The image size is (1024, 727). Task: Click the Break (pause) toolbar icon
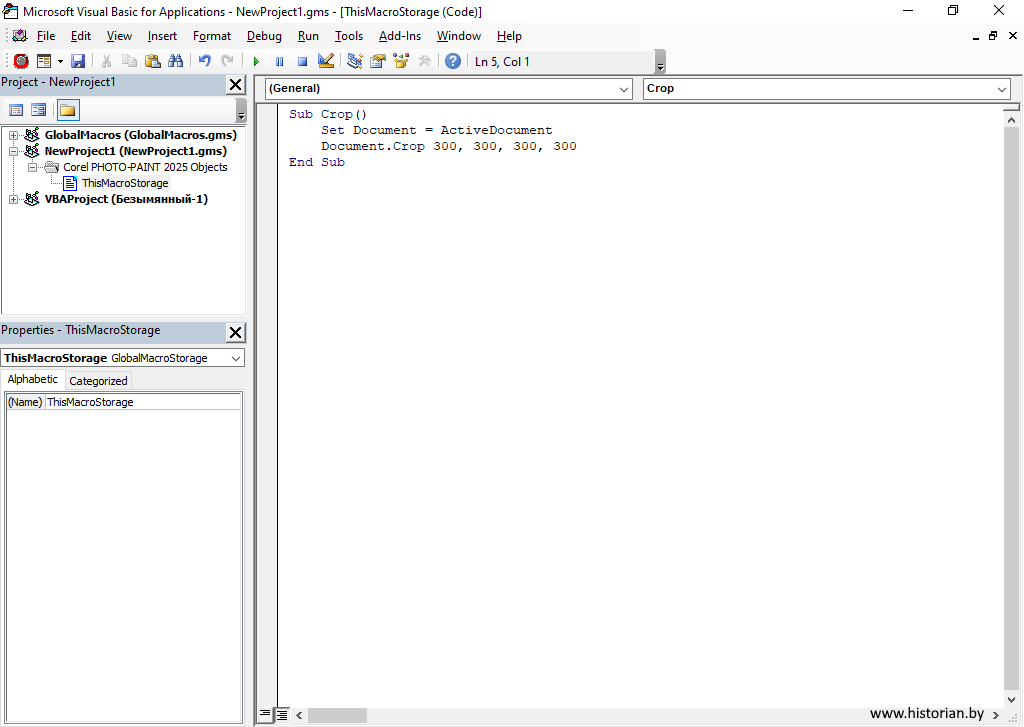pyautogui.click(x=279, y=62)
